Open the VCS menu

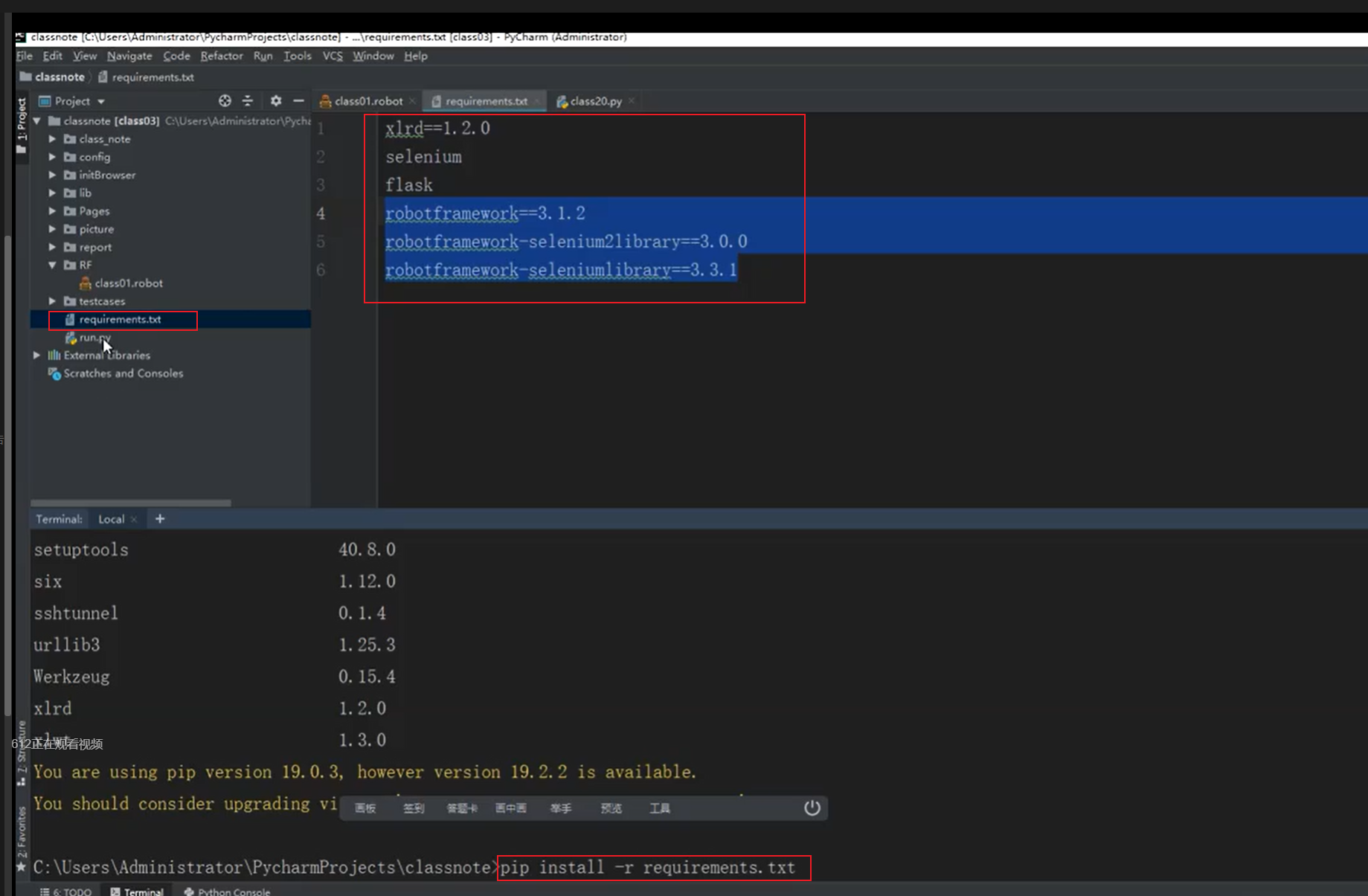333,56
